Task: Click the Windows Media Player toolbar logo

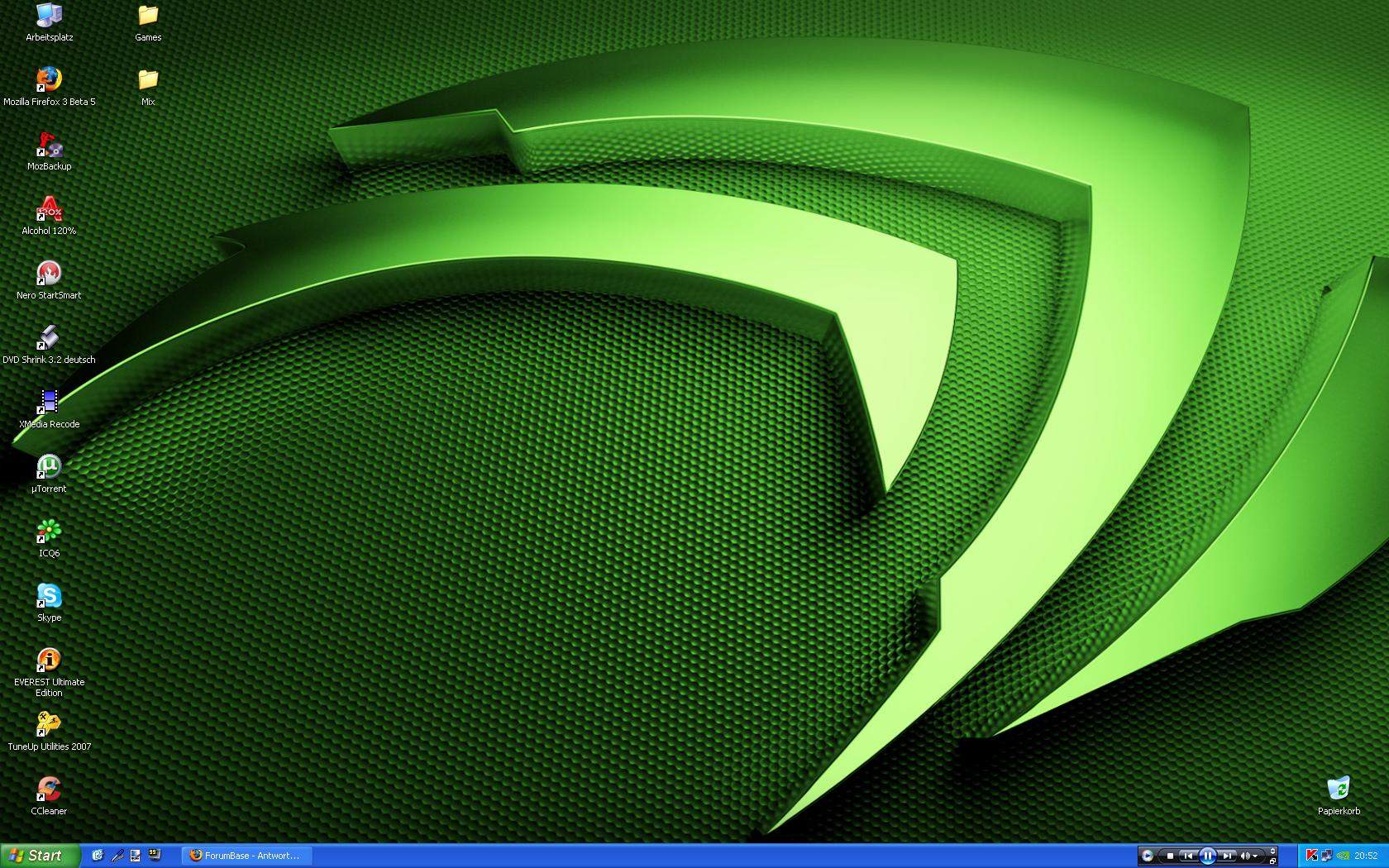Action: click(x=1147, y=856)
